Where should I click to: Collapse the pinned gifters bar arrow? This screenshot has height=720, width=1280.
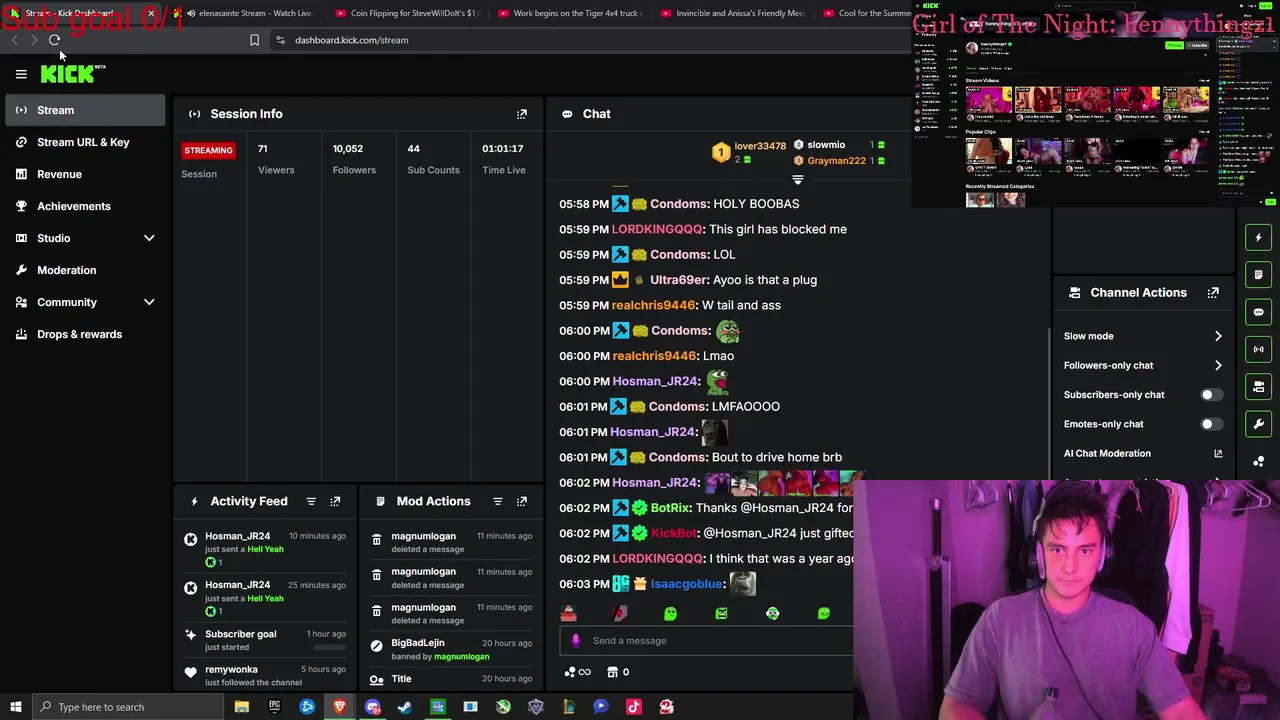coord(797,180)
